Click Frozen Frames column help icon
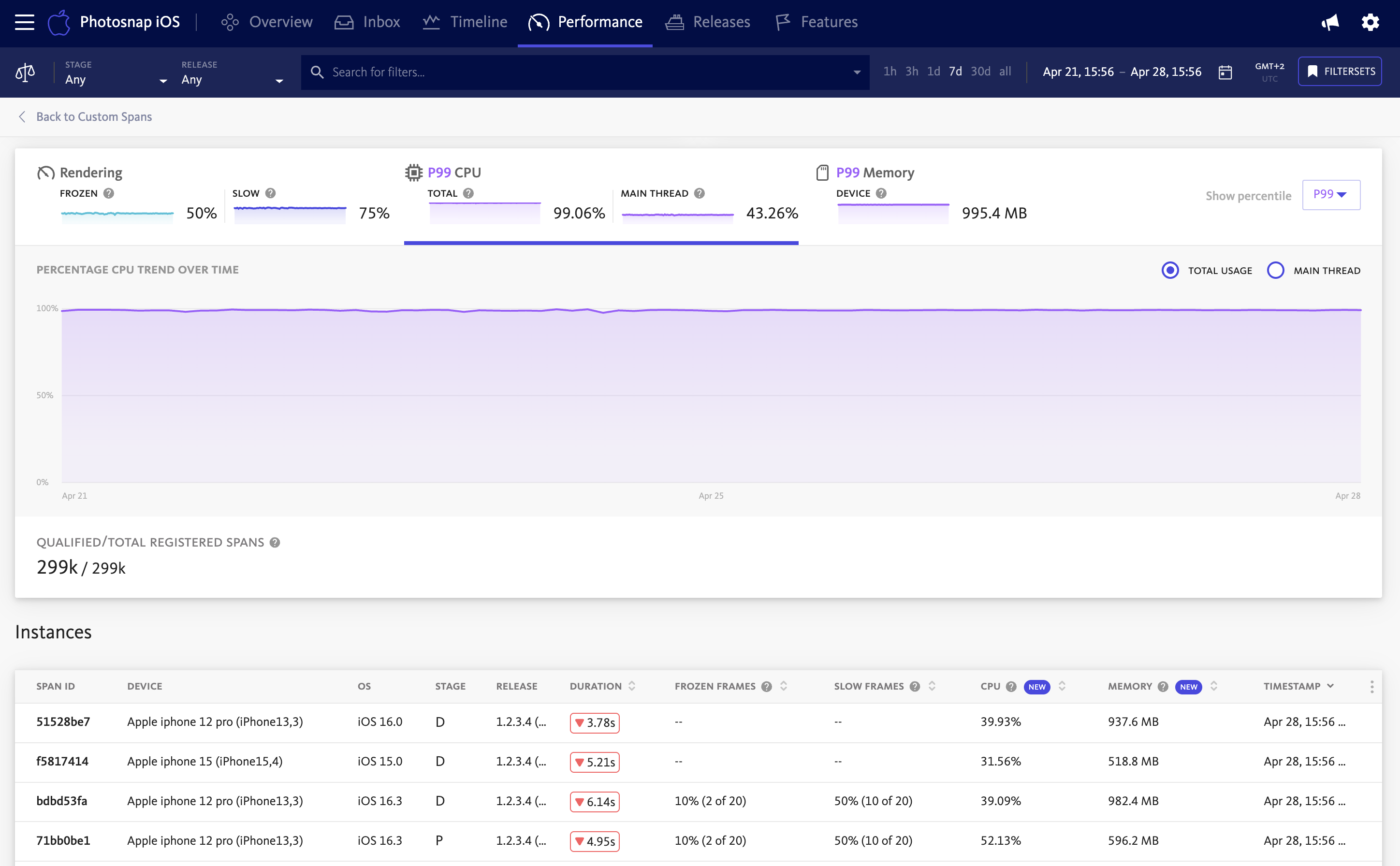The width and height of the screenshot is (1400, 866). (767, 687)
